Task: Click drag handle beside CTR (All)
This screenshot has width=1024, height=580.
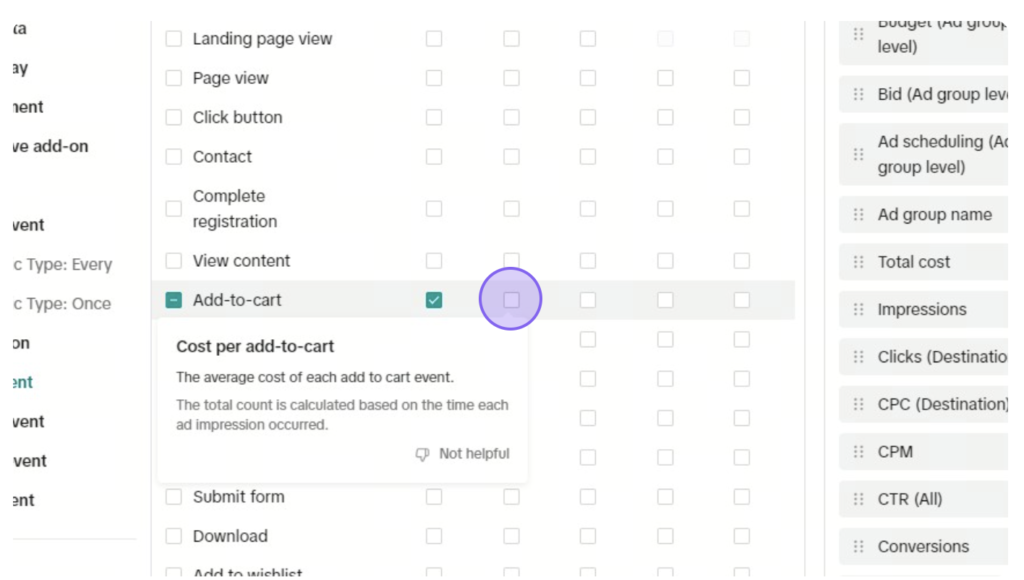Action: pyautogui.click(x=858, y=499)
